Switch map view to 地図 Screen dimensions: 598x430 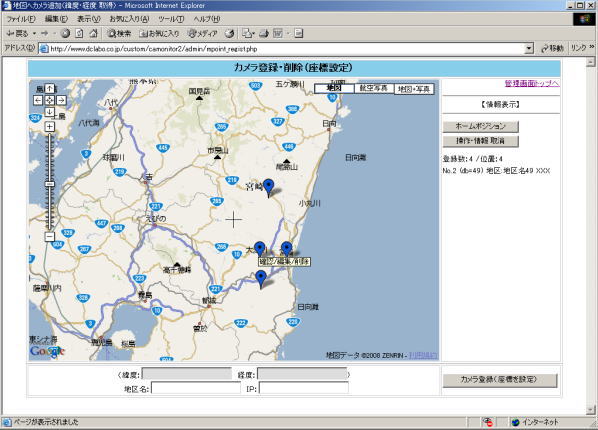click(x=334, y=88)
